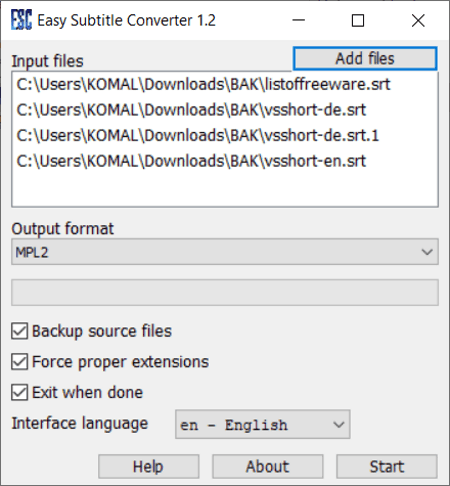Click the Interface language dropdown chevron
The image size is (450, 486).
tap(339, 425)
